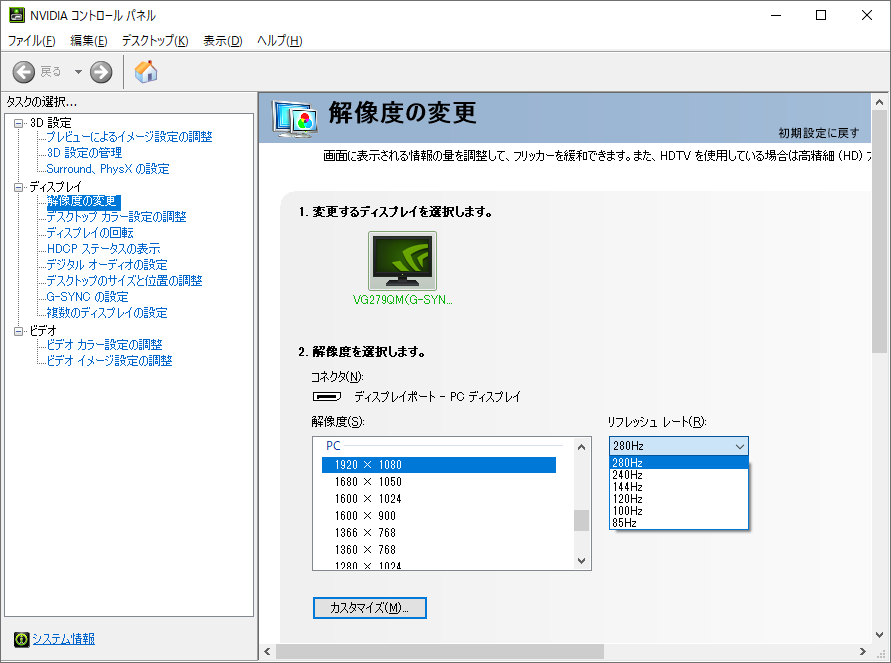Collapse the ビデオ tree node
The width and height of the screenshot is (891, 663).
[19, 331]
